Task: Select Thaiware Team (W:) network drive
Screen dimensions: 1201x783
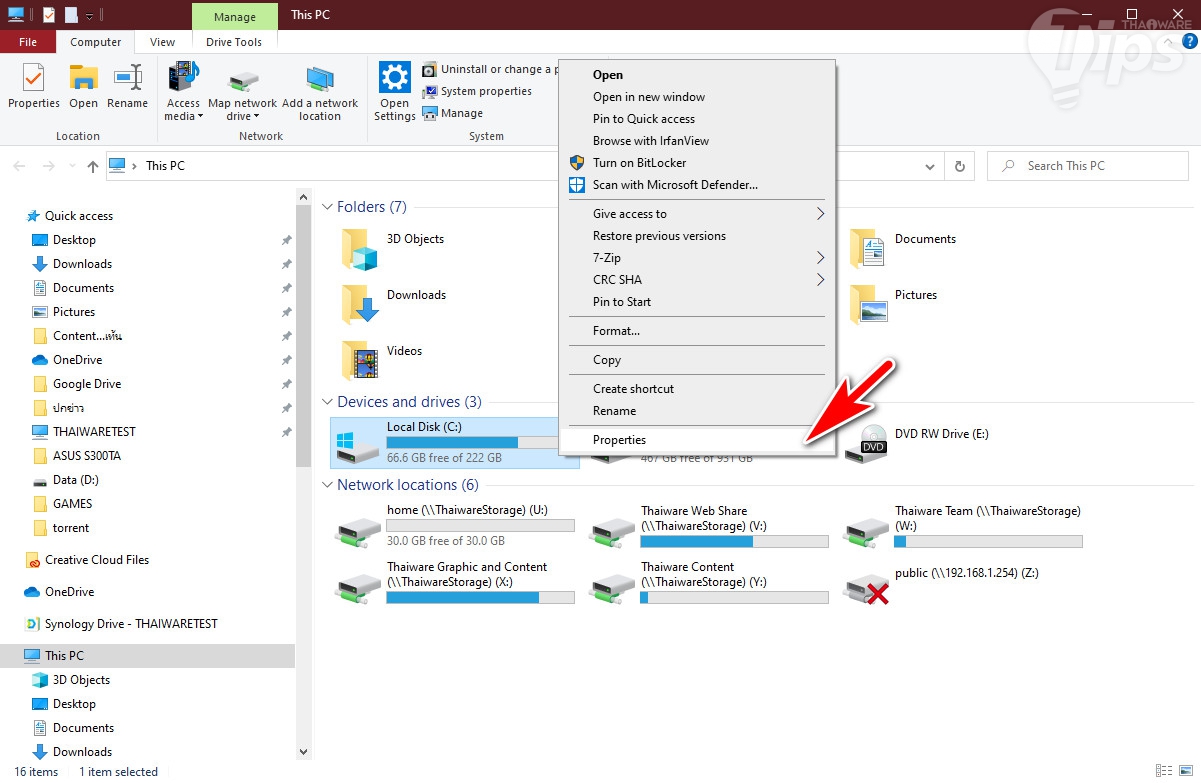Action: [x=964, y=526]
